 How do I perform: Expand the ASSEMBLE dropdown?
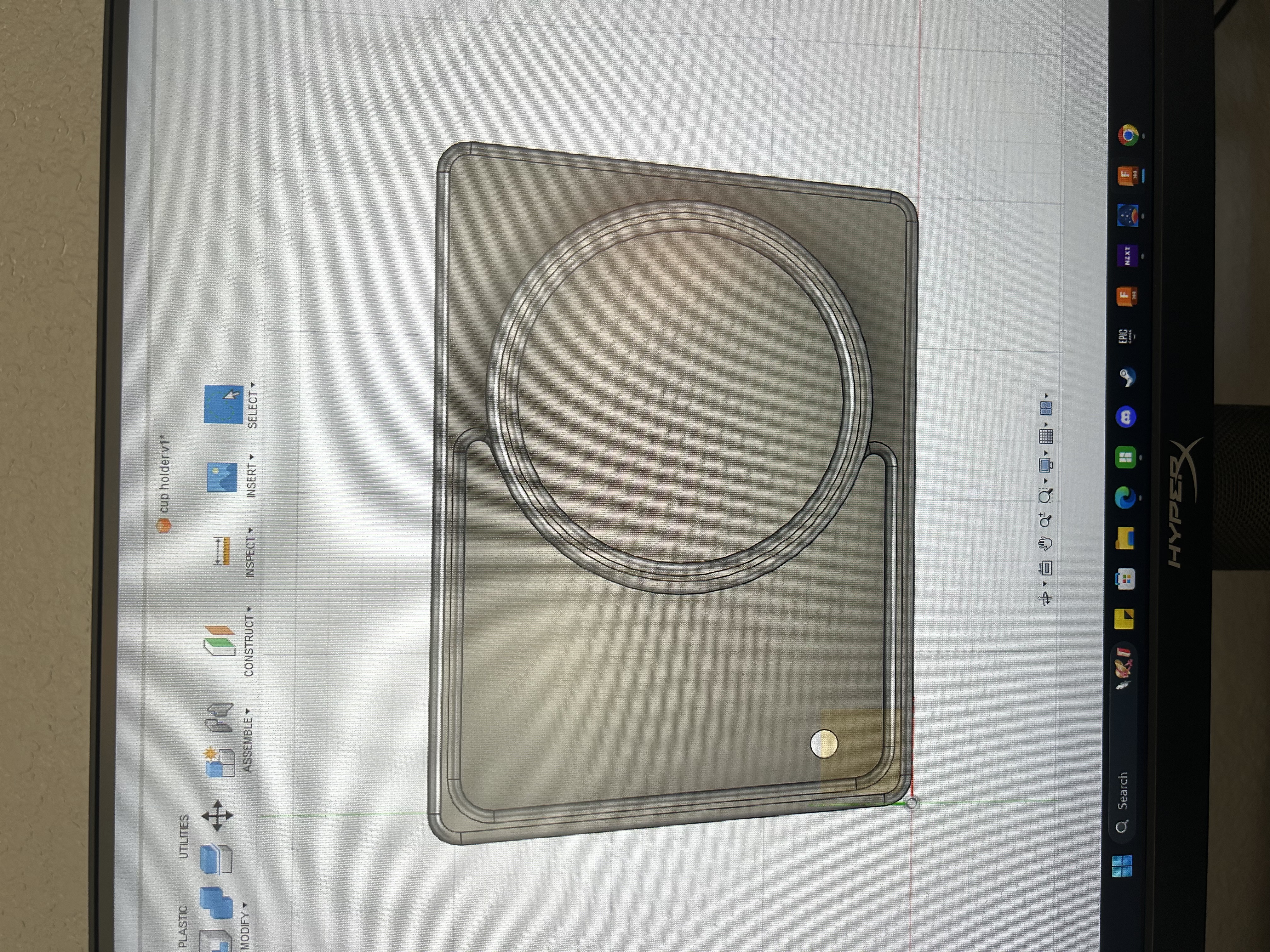point(248,740)
